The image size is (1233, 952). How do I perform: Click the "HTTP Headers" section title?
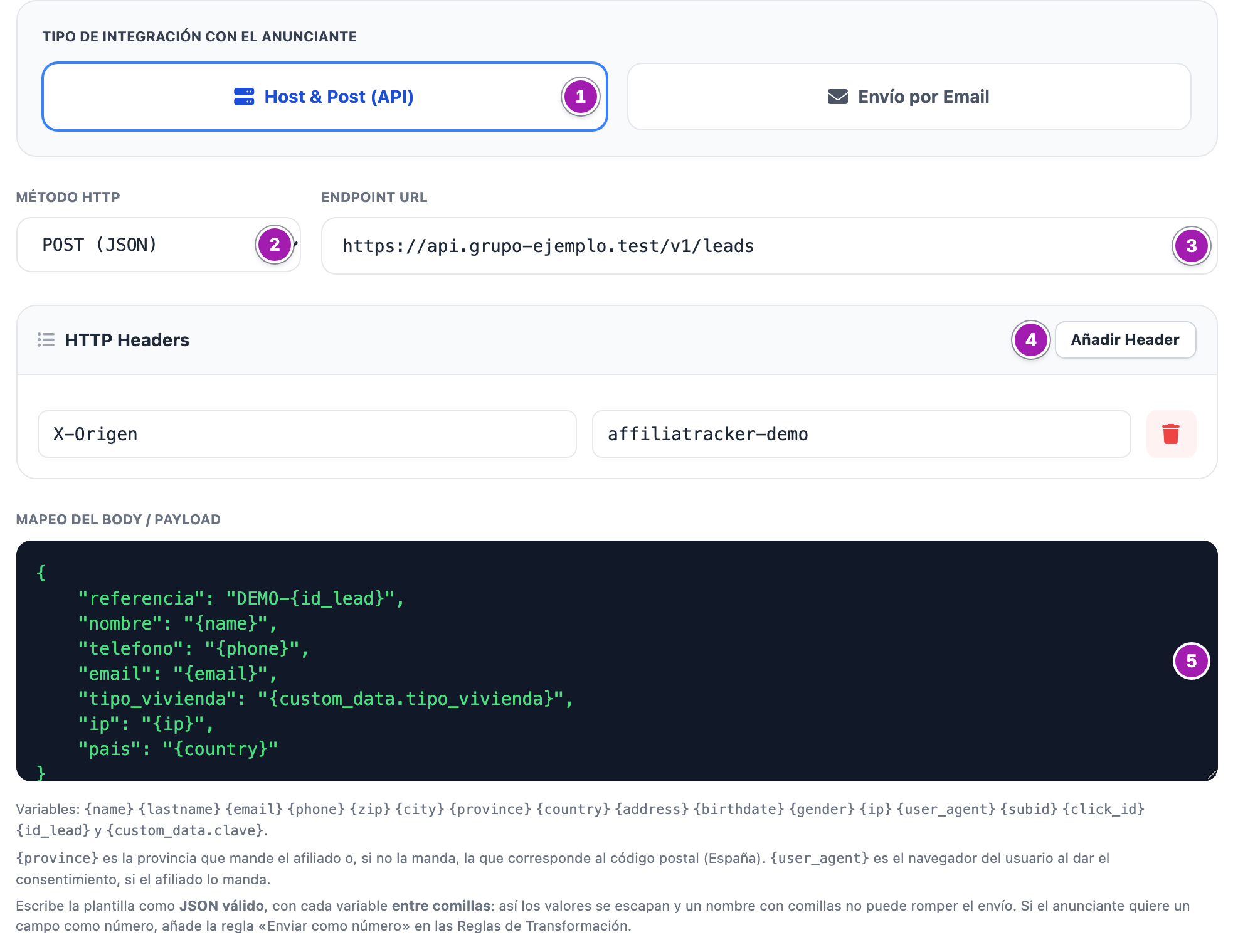click(x=127, y=340)
